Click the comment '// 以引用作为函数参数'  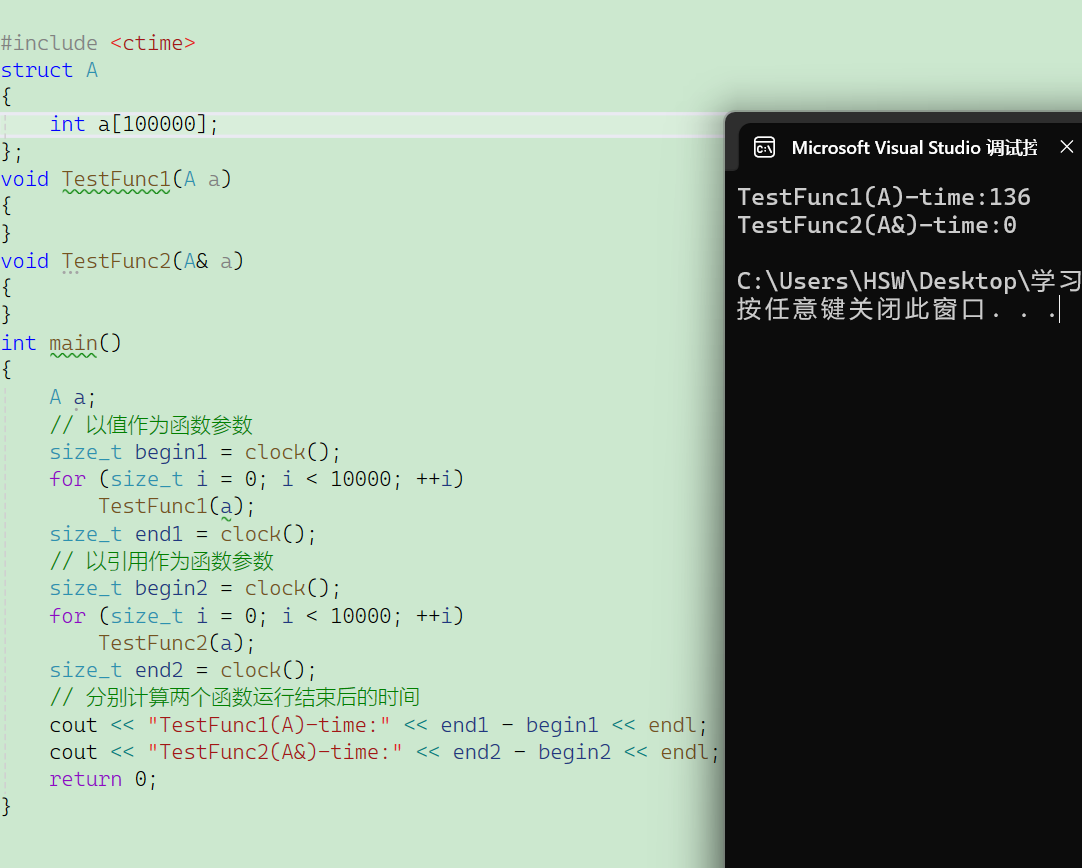(x=161, y=561)
